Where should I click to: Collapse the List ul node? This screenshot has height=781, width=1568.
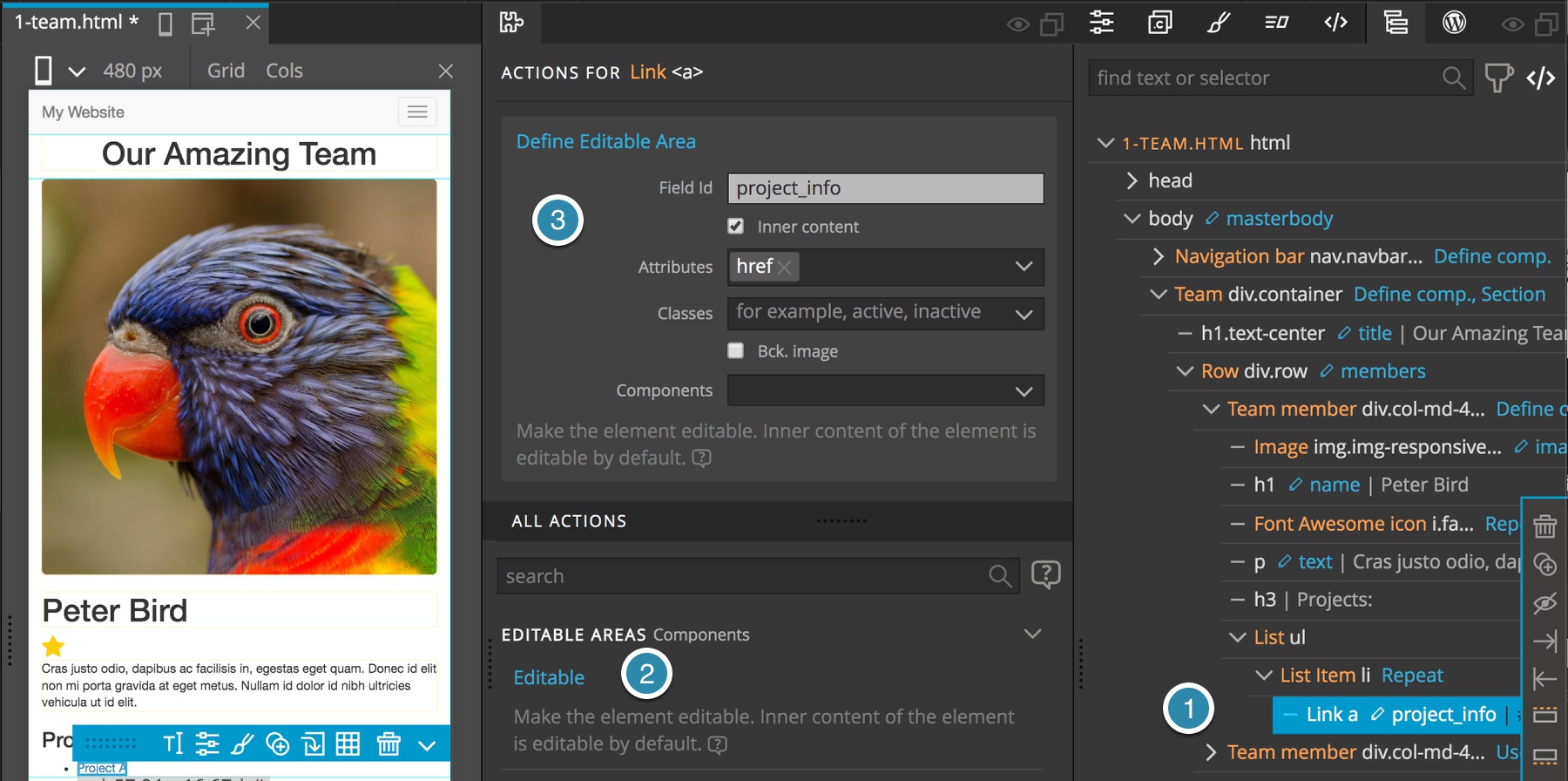1237,637
